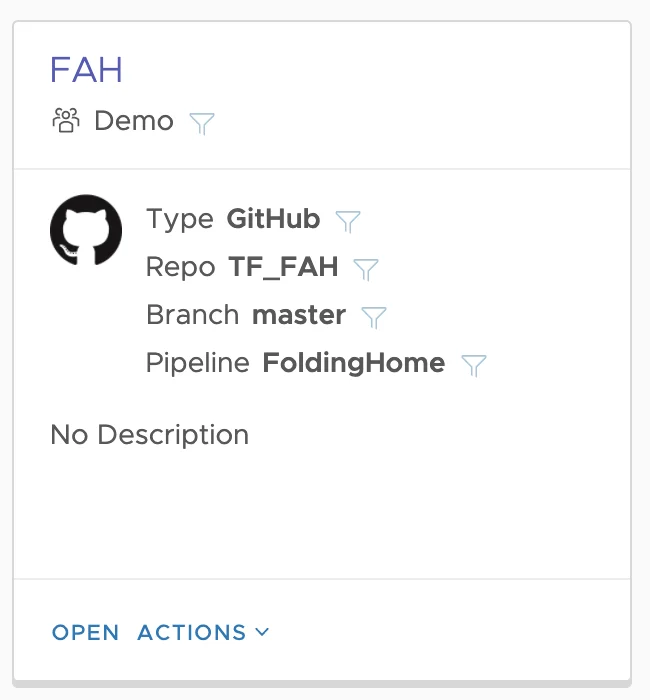650x700 pixels.
Task: Click the Repo field label
Action: pos(180,267)
